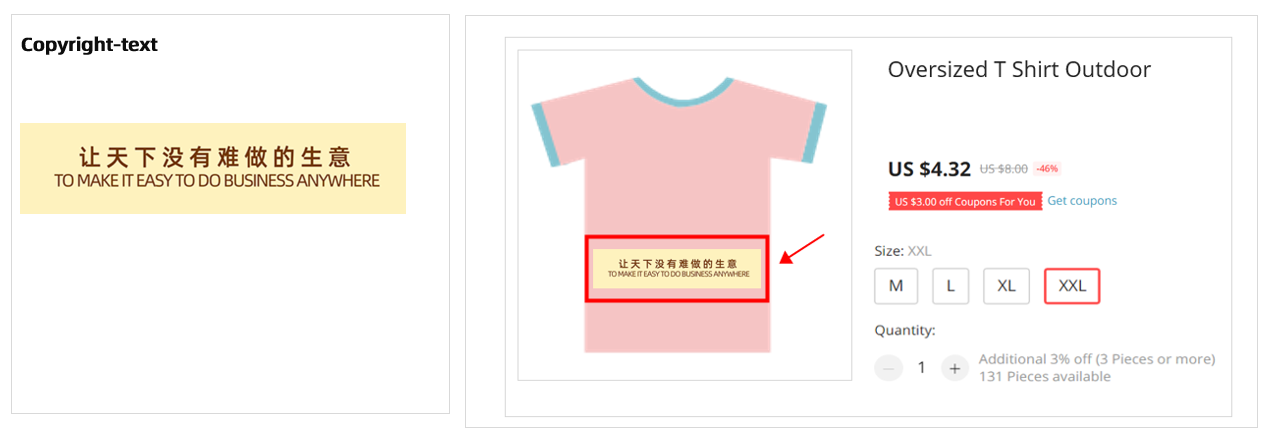Select size M
The image size is (1270, 448).
896,286
